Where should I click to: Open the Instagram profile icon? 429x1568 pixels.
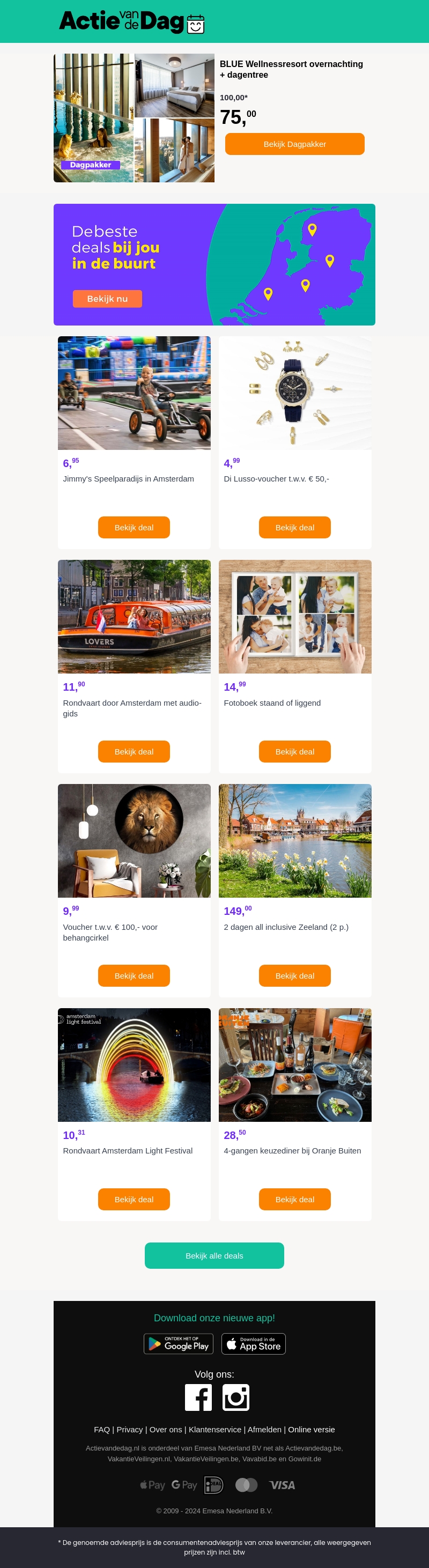[x=235, y=1397]
